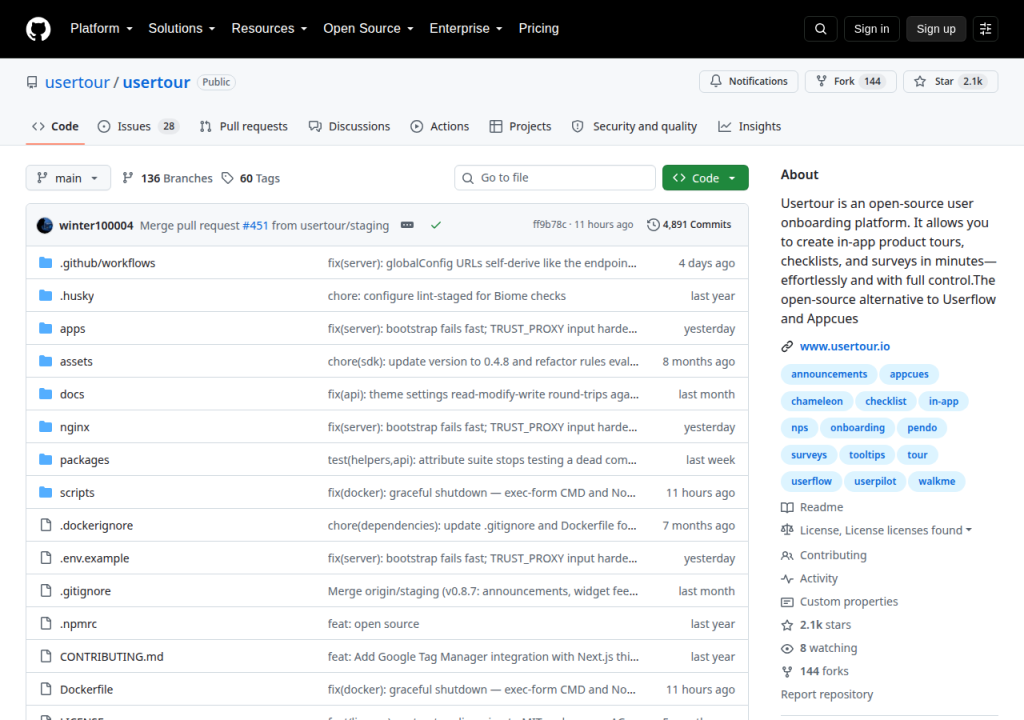
Task: Open the Security and quality tab
Action: [634, 126]
